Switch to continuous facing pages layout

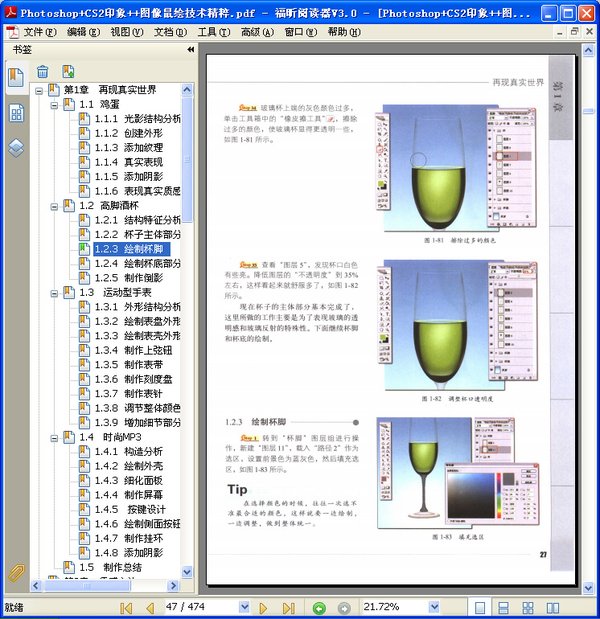tap(528, 608)
